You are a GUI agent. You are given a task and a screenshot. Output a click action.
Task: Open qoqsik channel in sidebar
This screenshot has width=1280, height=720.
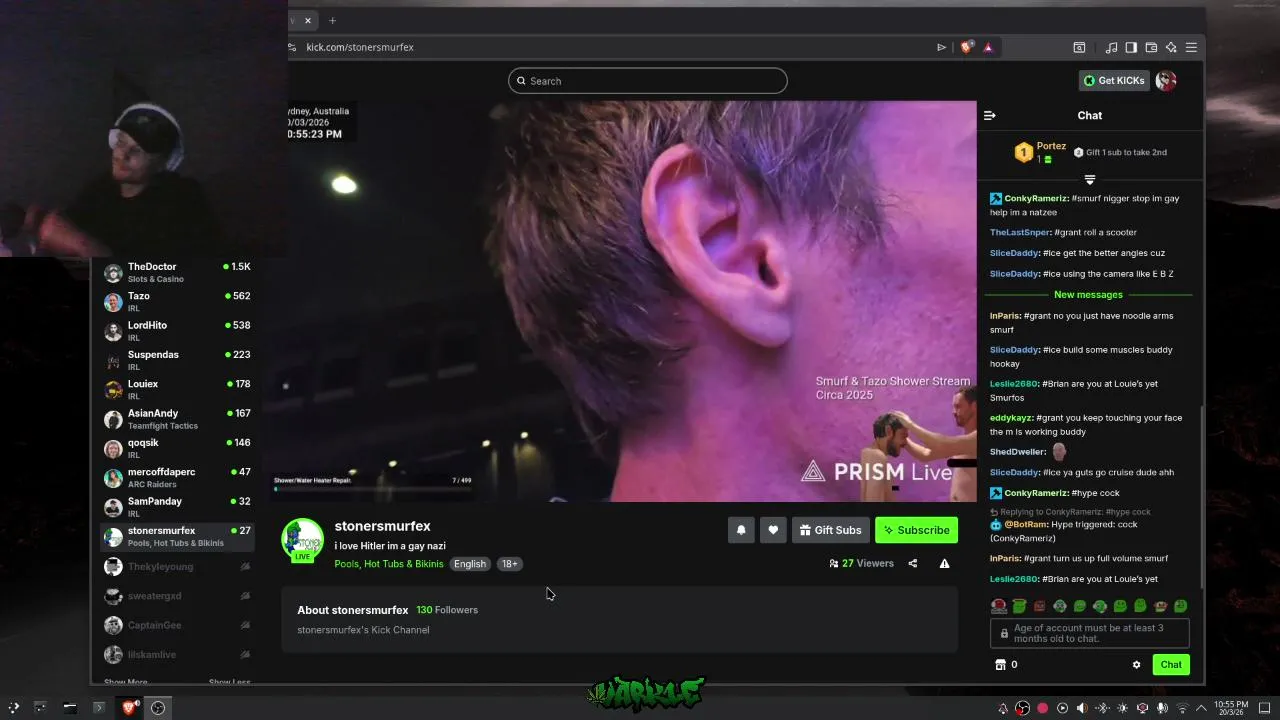click(177, 448)
